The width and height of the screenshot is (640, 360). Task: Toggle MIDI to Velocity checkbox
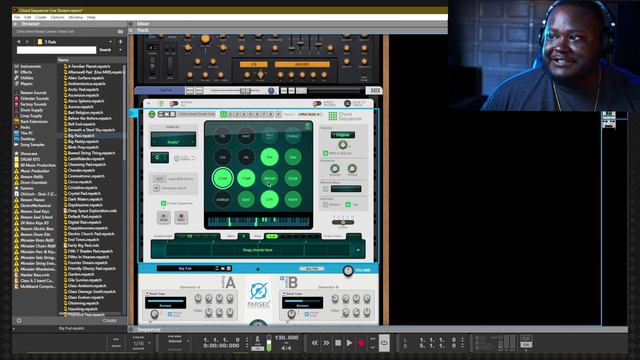coord(325,153)
